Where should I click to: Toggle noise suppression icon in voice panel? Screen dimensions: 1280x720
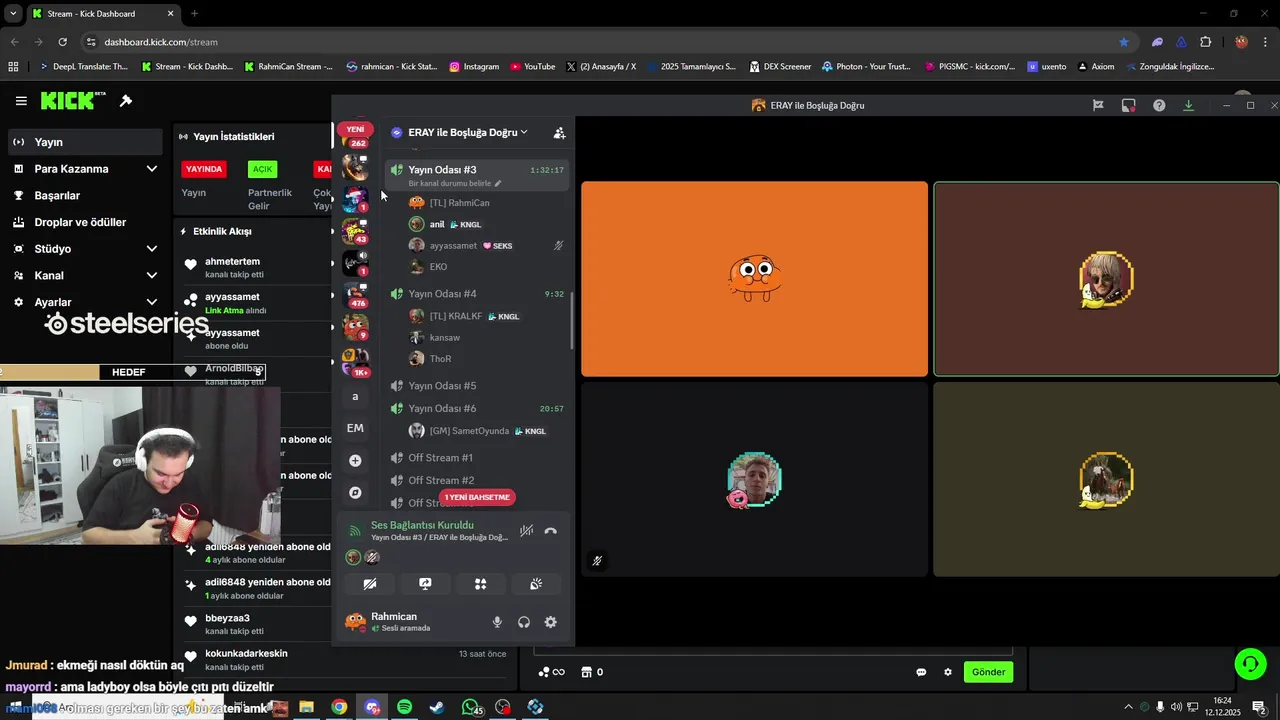click(x=526, y=531)
